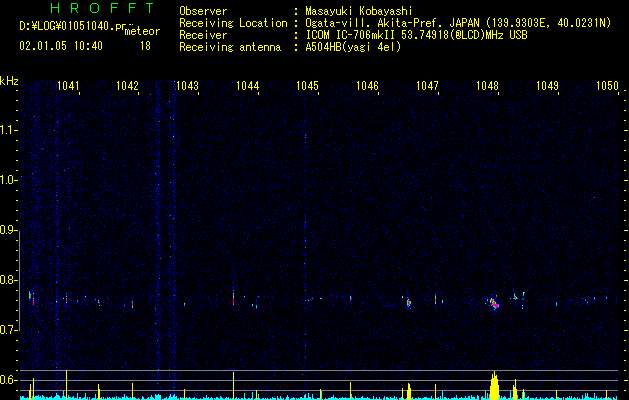Click the meteor count value 18

pos(145,46)
